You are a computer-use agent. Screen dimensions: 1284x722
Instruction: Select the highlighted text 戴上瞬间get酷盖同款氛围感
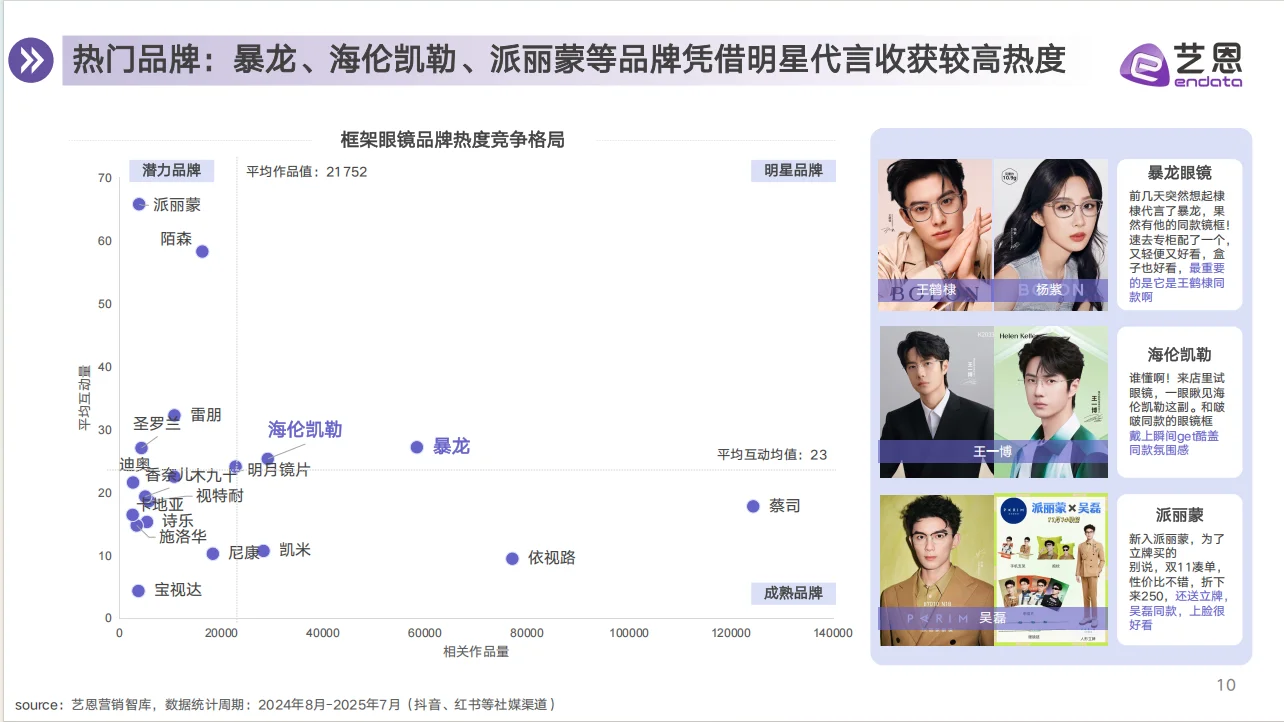tap(1175, 443)
